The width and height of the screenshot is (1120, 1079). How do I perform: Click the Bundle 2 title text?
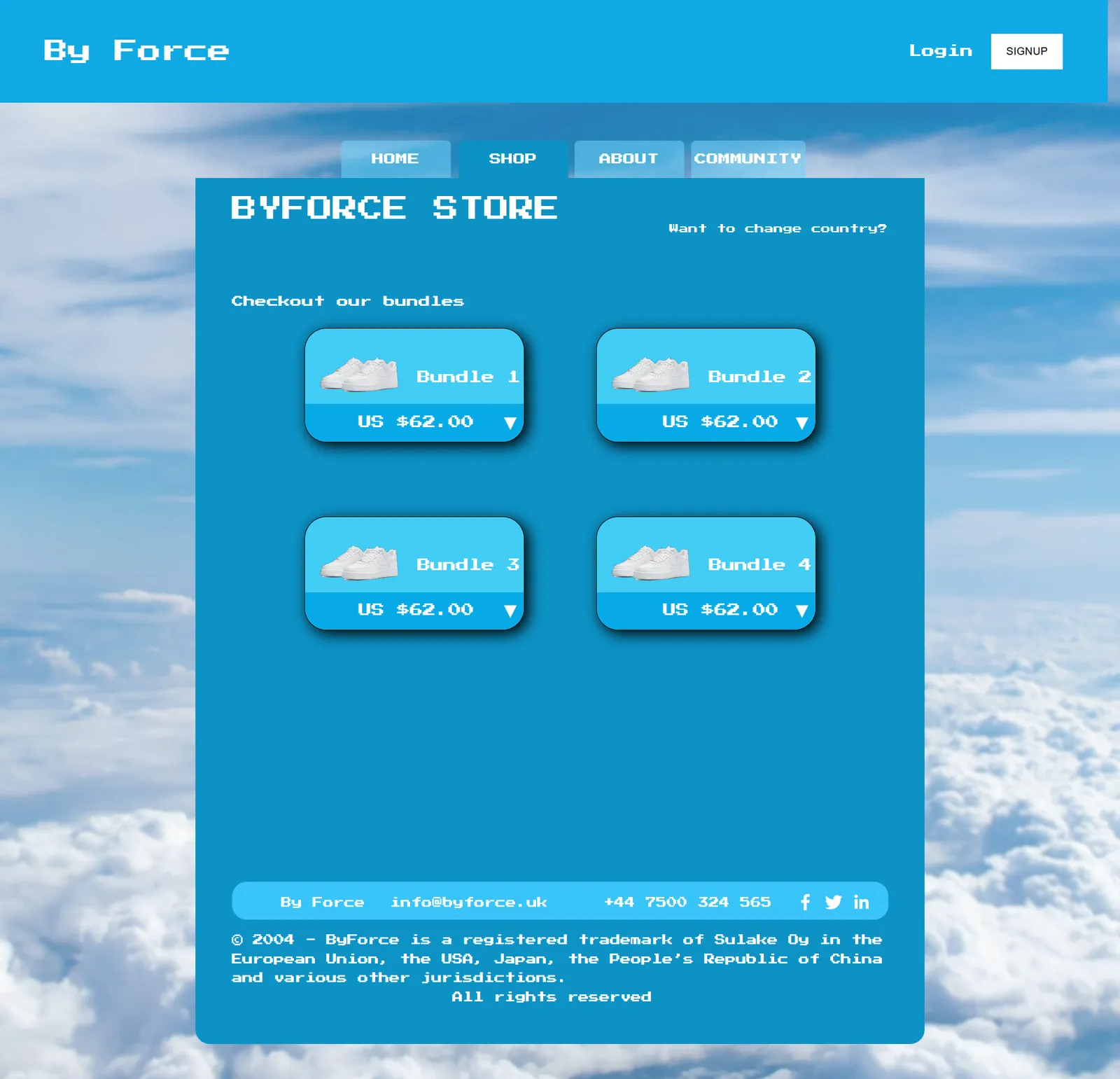click(759, 377)
